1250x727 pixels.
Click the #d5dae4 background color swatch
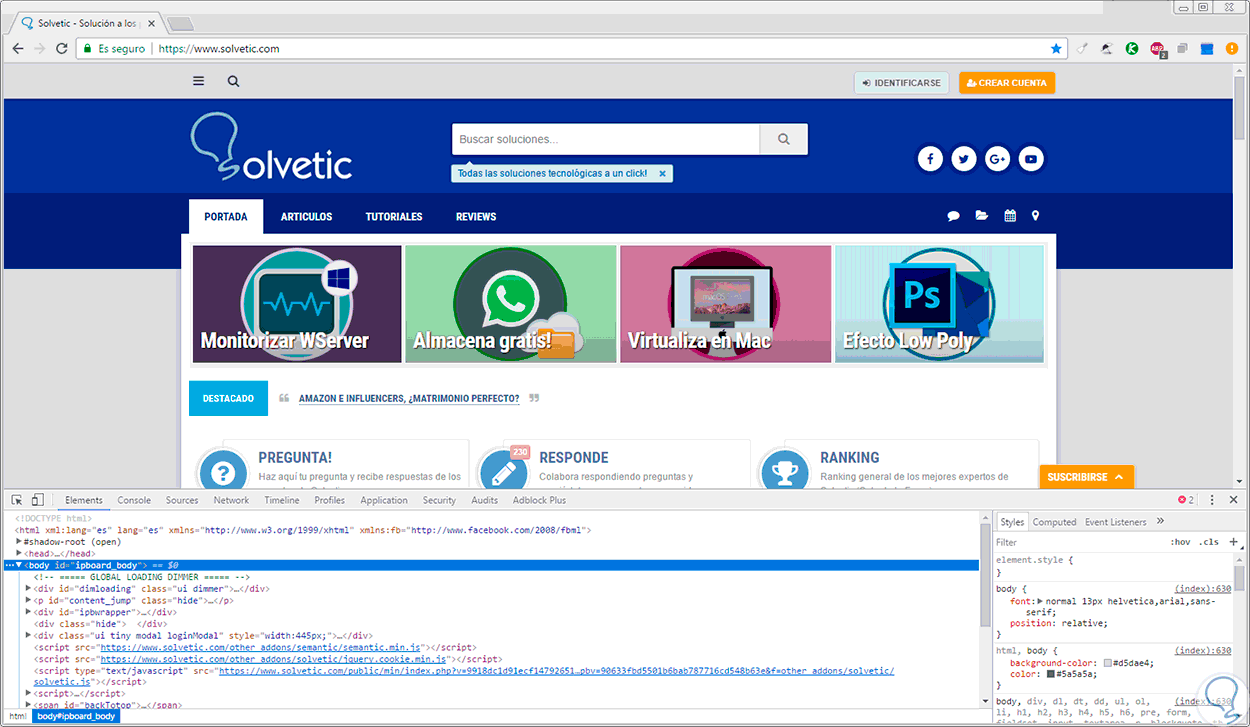(x=1107, y=663)
